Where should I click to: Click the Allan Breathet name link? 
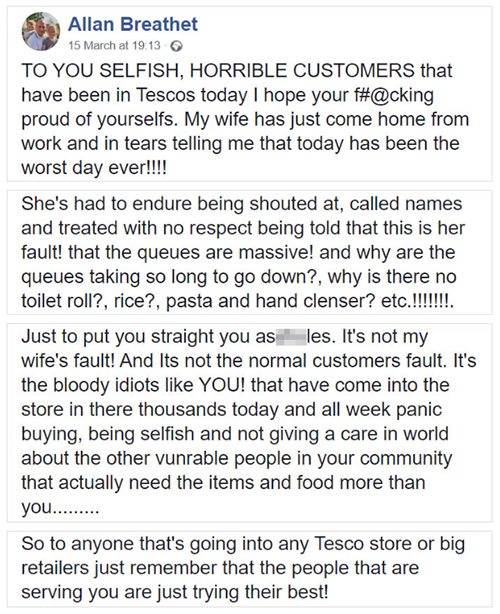pyautogui.click(x=133, y=24)
